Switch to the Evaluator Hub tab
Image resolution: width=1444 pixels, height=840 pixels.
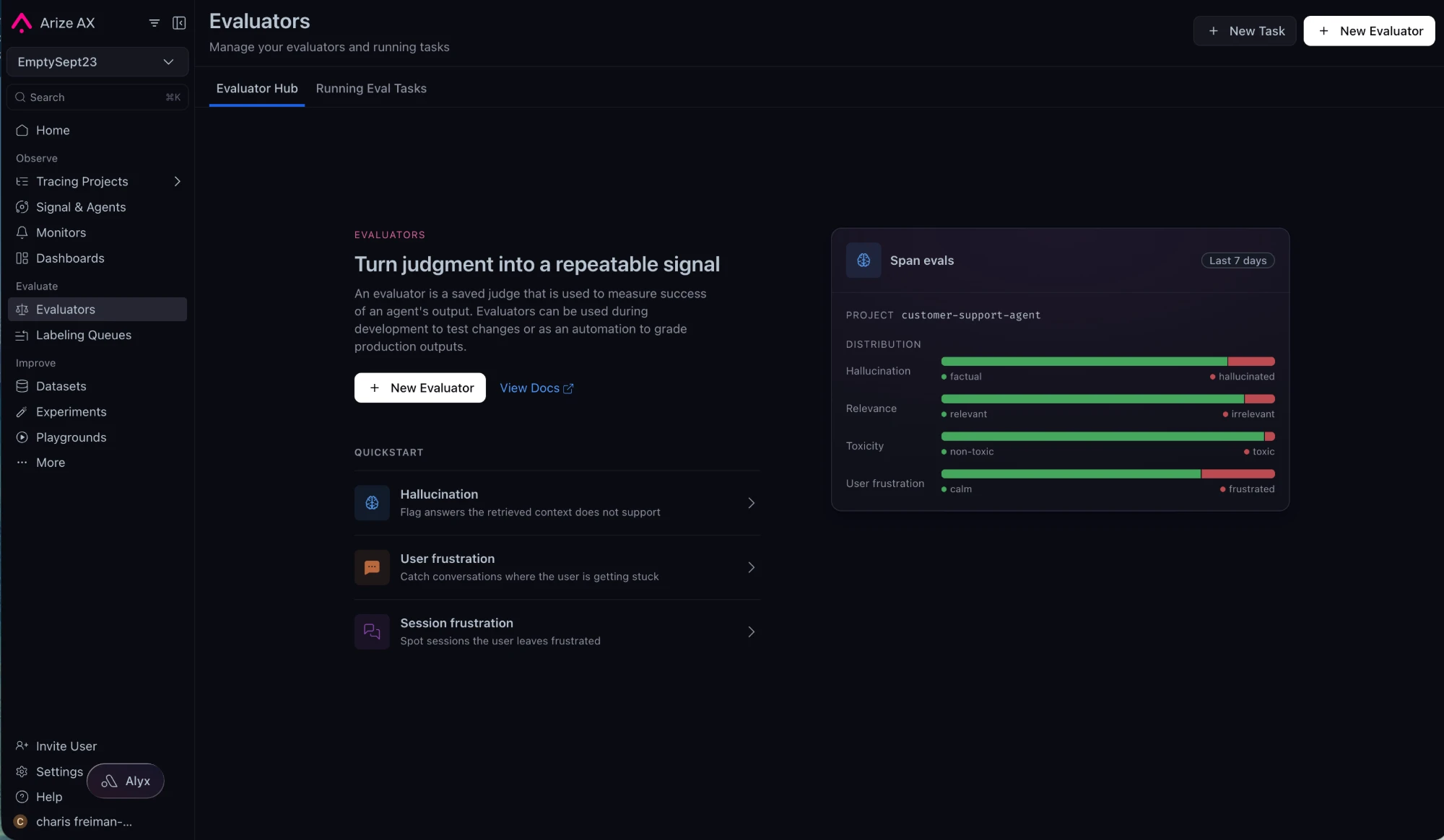pyautogui.click(x=257, y=89)
